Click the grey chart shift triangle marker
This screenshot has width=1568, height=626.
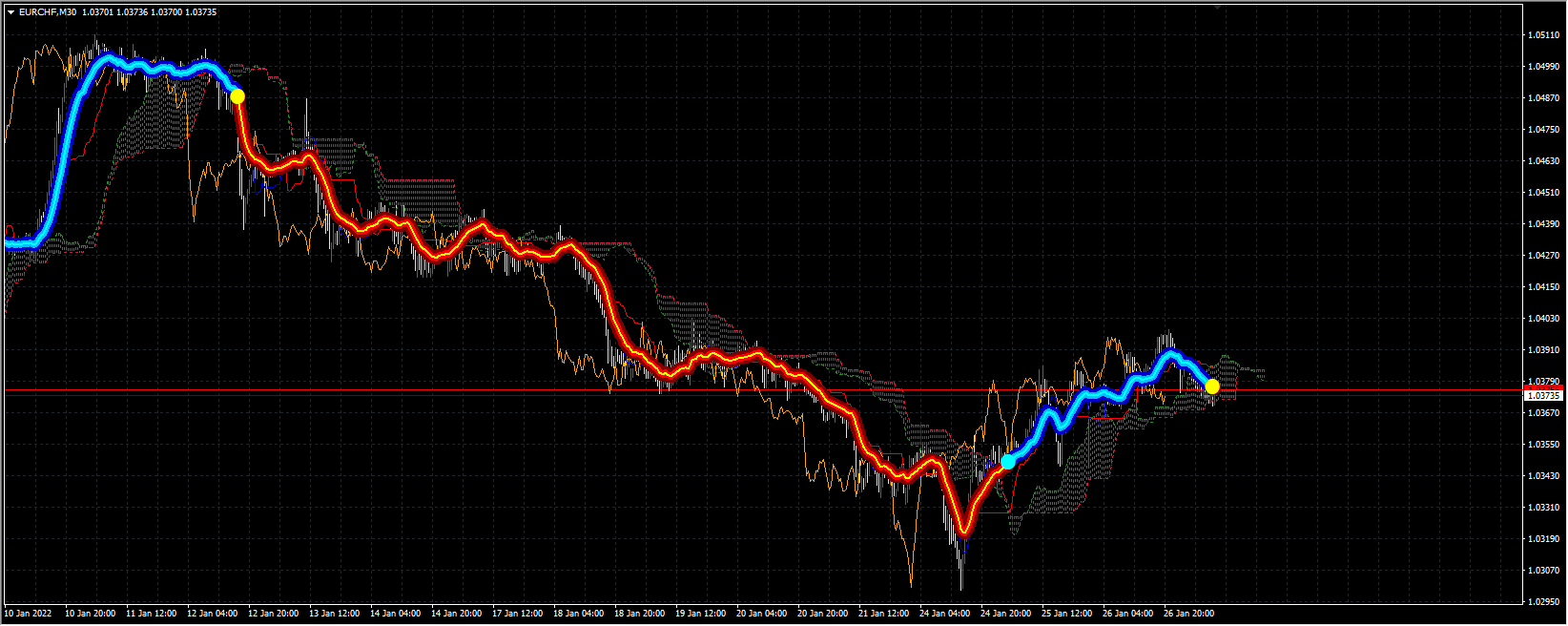[1217, 7]
